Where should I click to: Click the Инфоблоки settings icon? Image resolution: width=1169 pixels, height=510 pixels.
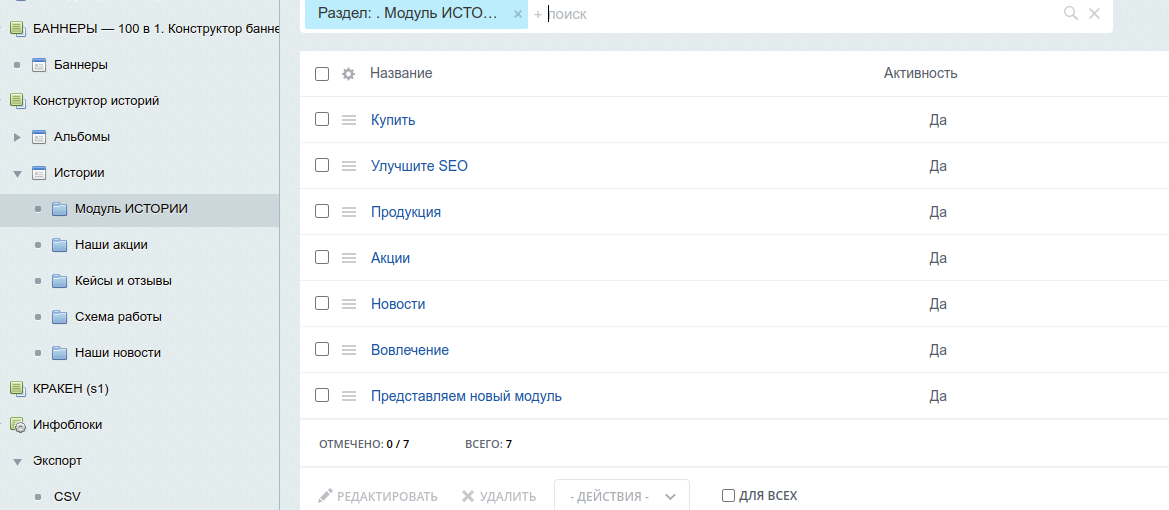[x=18, y=425]
